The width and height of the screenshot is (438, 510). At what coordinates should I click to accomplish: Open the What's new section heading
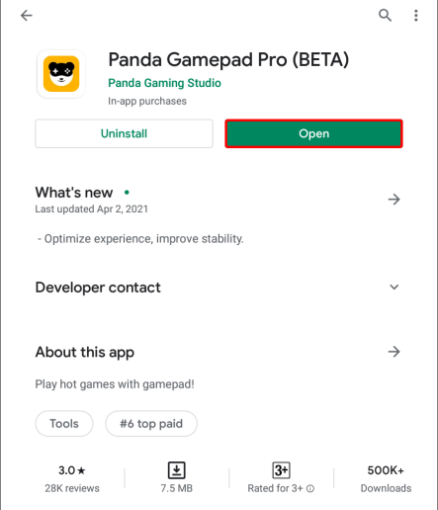coord(74,192)
